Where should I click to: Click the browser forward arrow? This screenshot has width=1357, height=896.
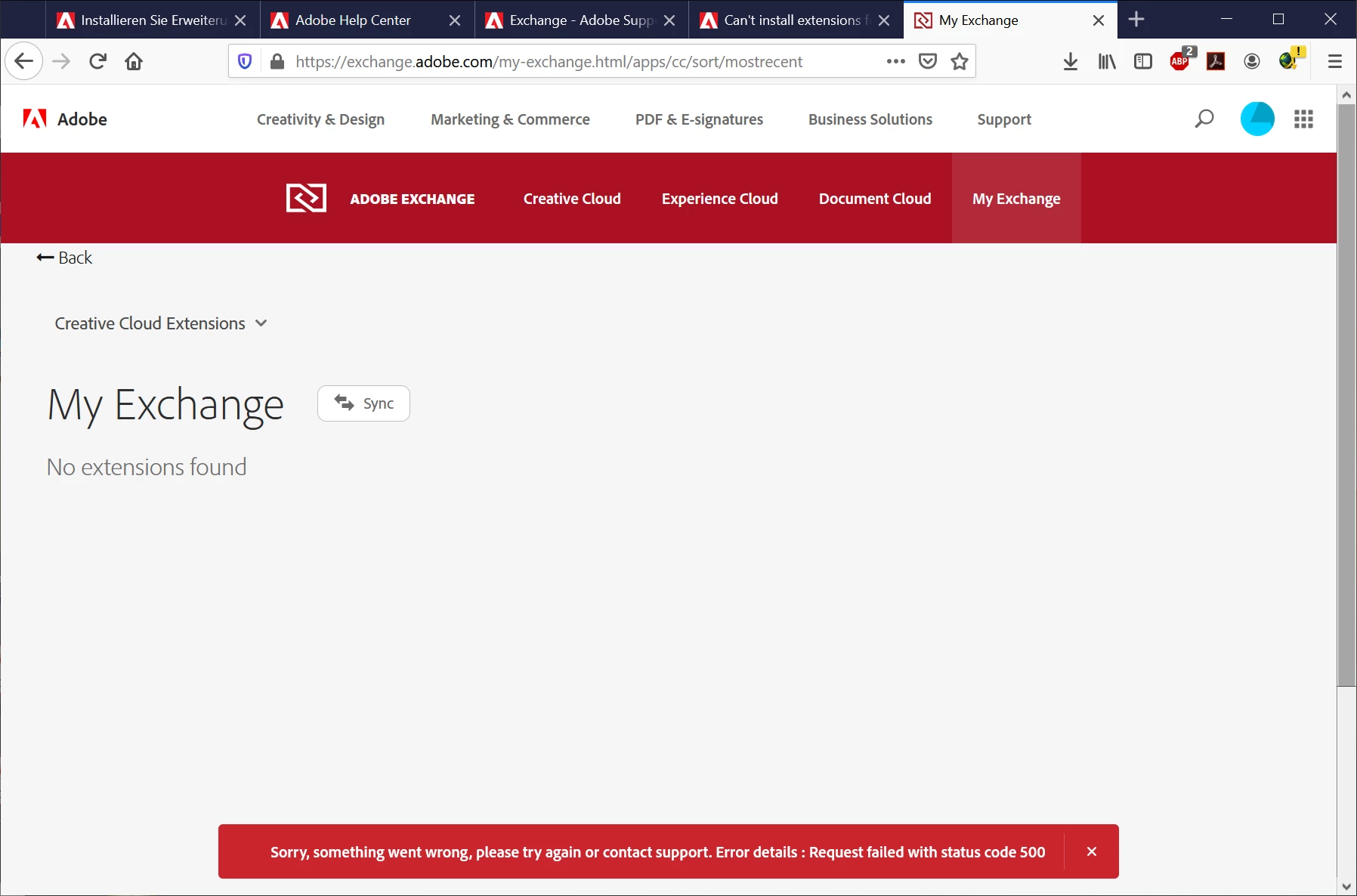61,61
